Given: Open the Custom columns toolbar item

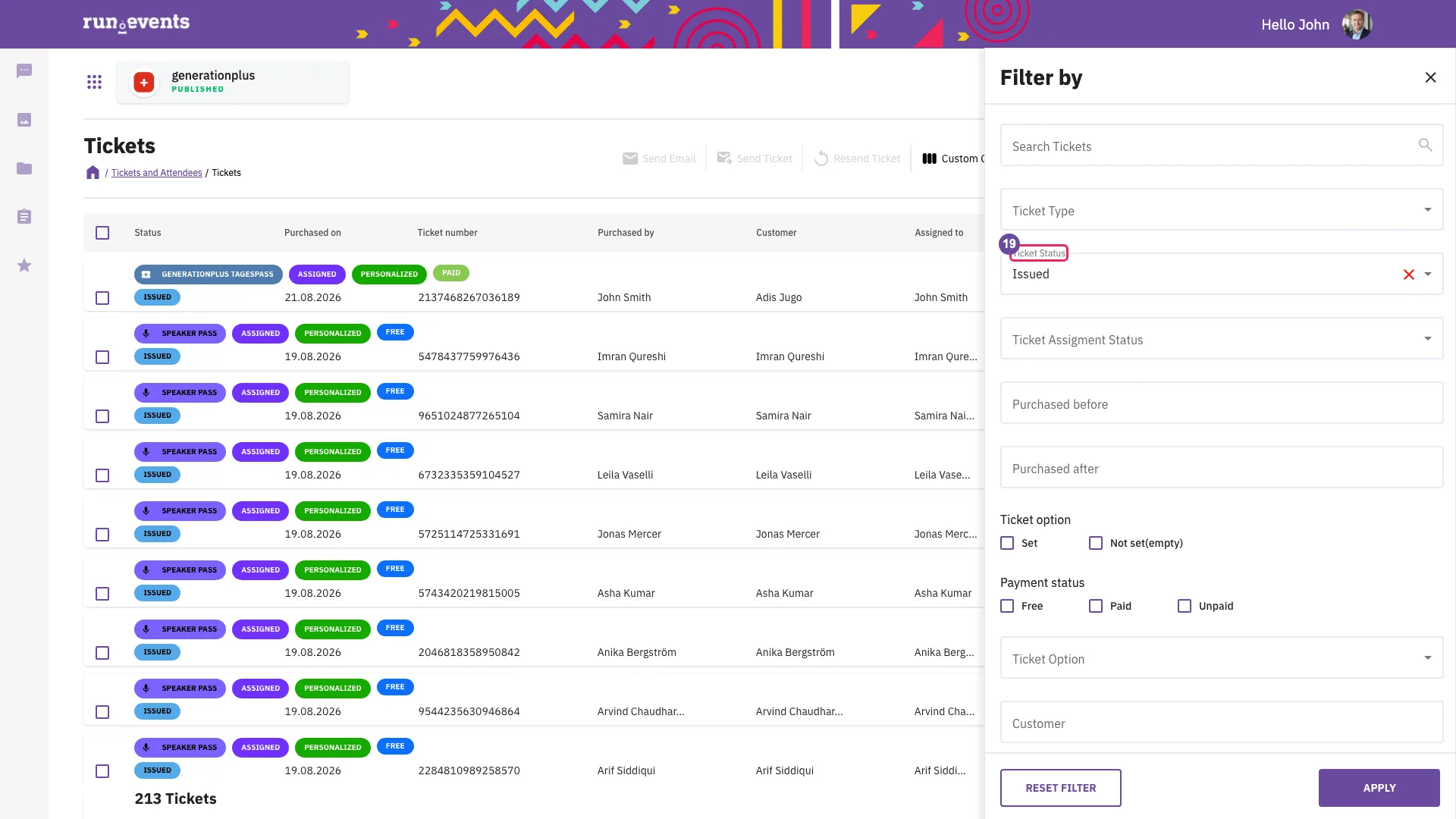Looking at the screenshot, I should point(953,158).
